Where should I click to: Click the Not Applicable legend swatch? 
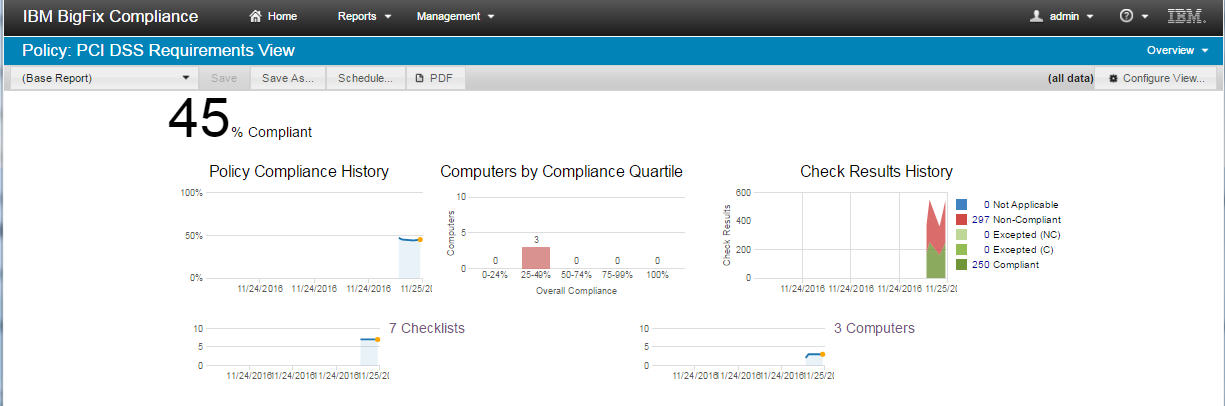(961, 204)
